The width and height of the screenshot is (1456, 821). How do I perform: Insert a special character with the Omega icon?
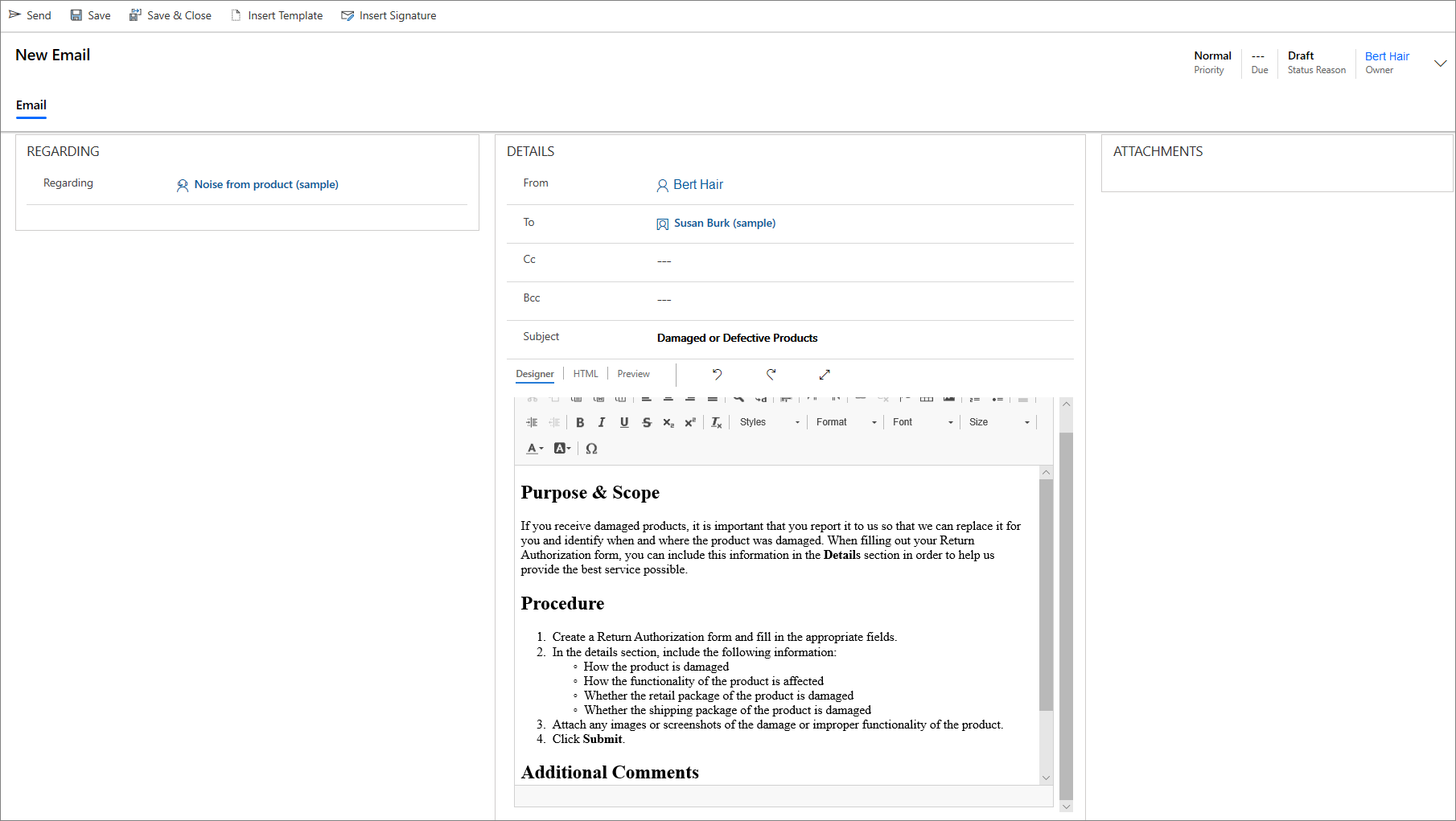(x=591, y=448)
